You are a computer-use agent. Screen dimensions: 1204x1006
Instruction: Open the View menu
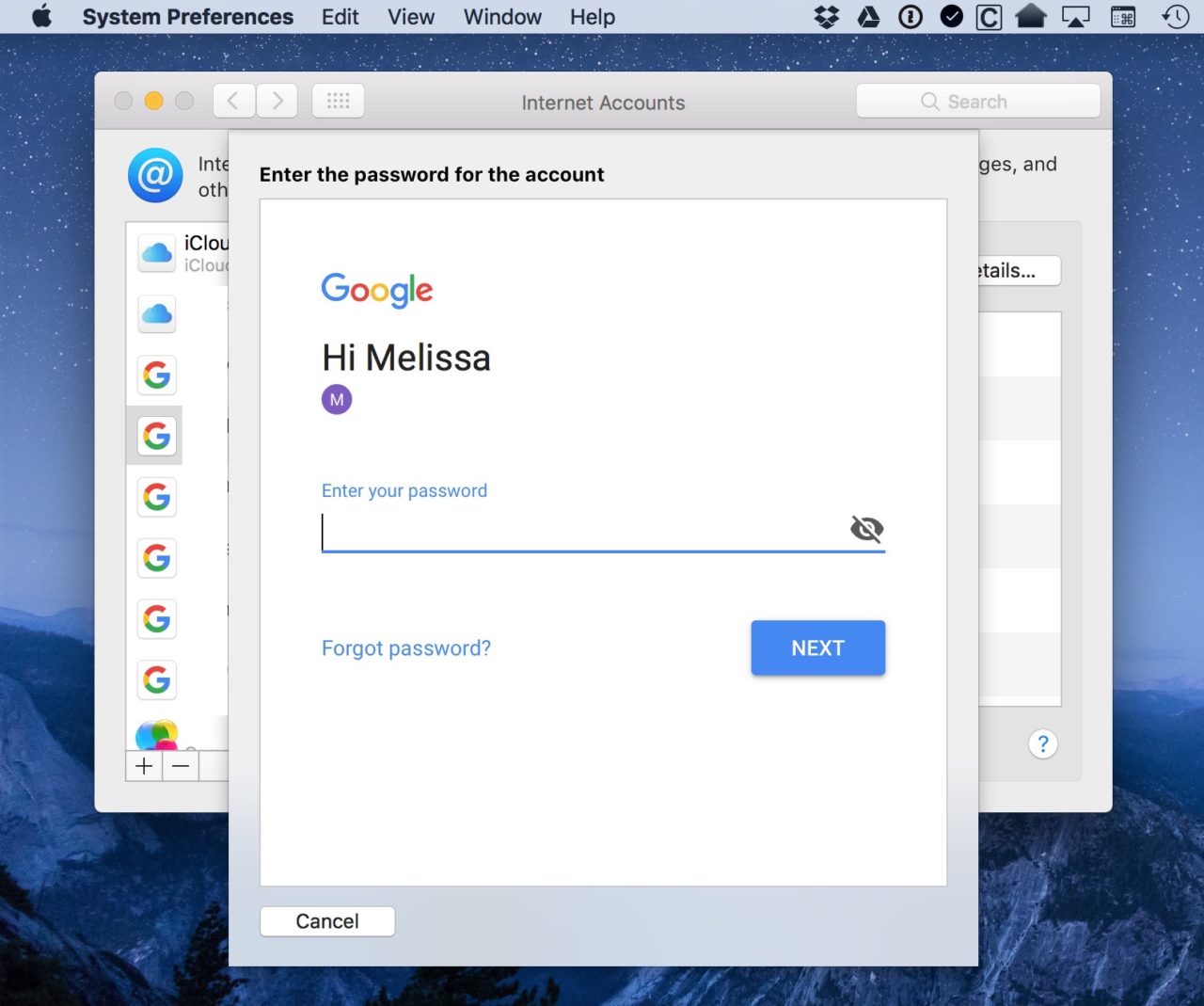coord(411,17)
